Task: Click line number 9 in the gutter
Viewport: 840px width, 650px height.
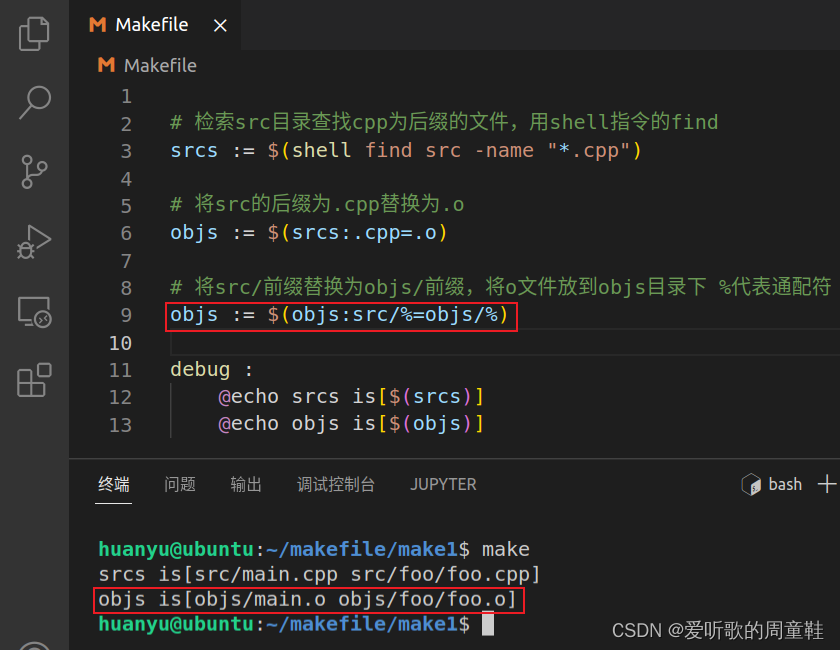Action: [x=126, y=315]
